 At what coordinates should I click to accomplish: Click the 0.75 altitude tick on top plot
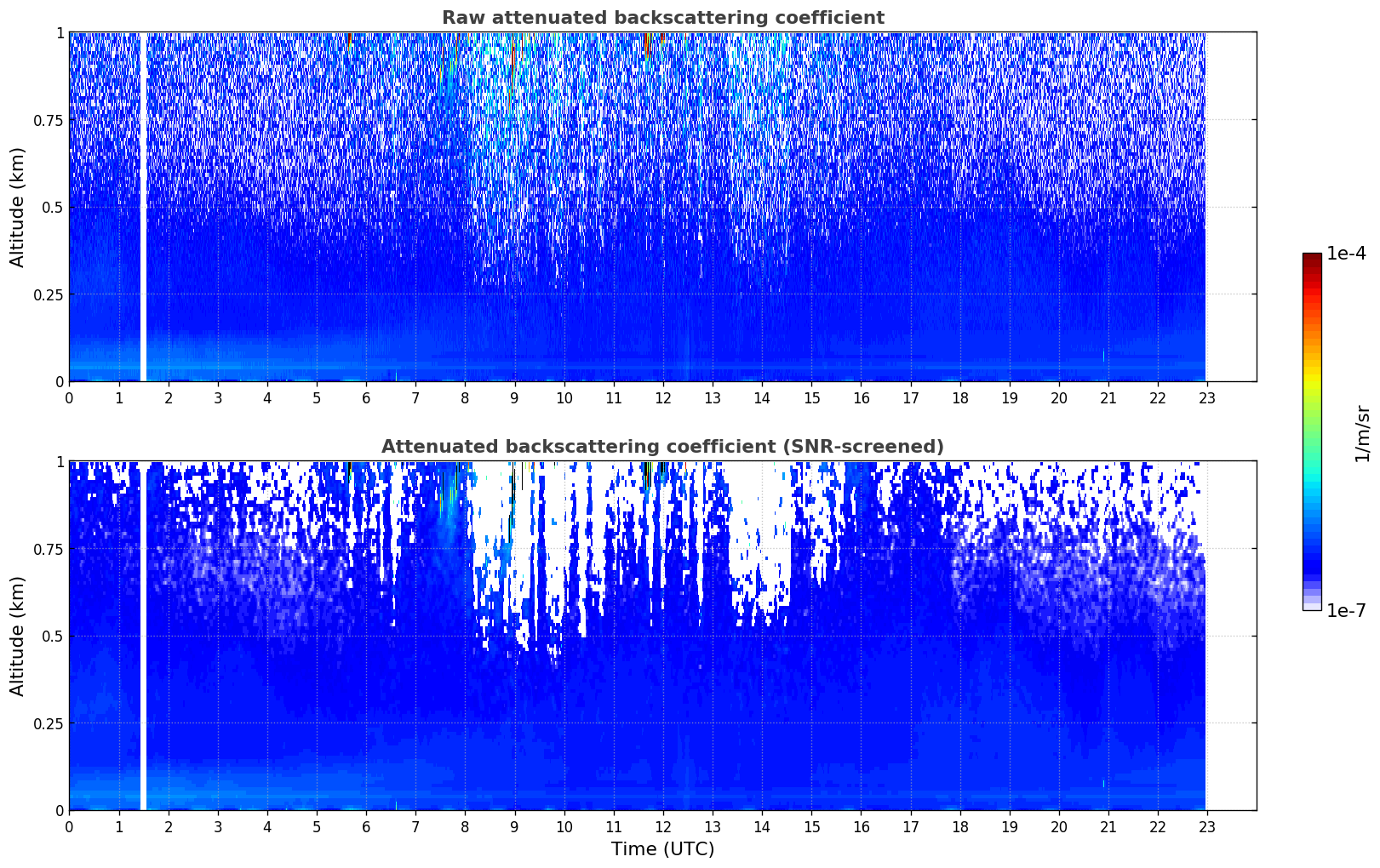click(x=48, y=120)
